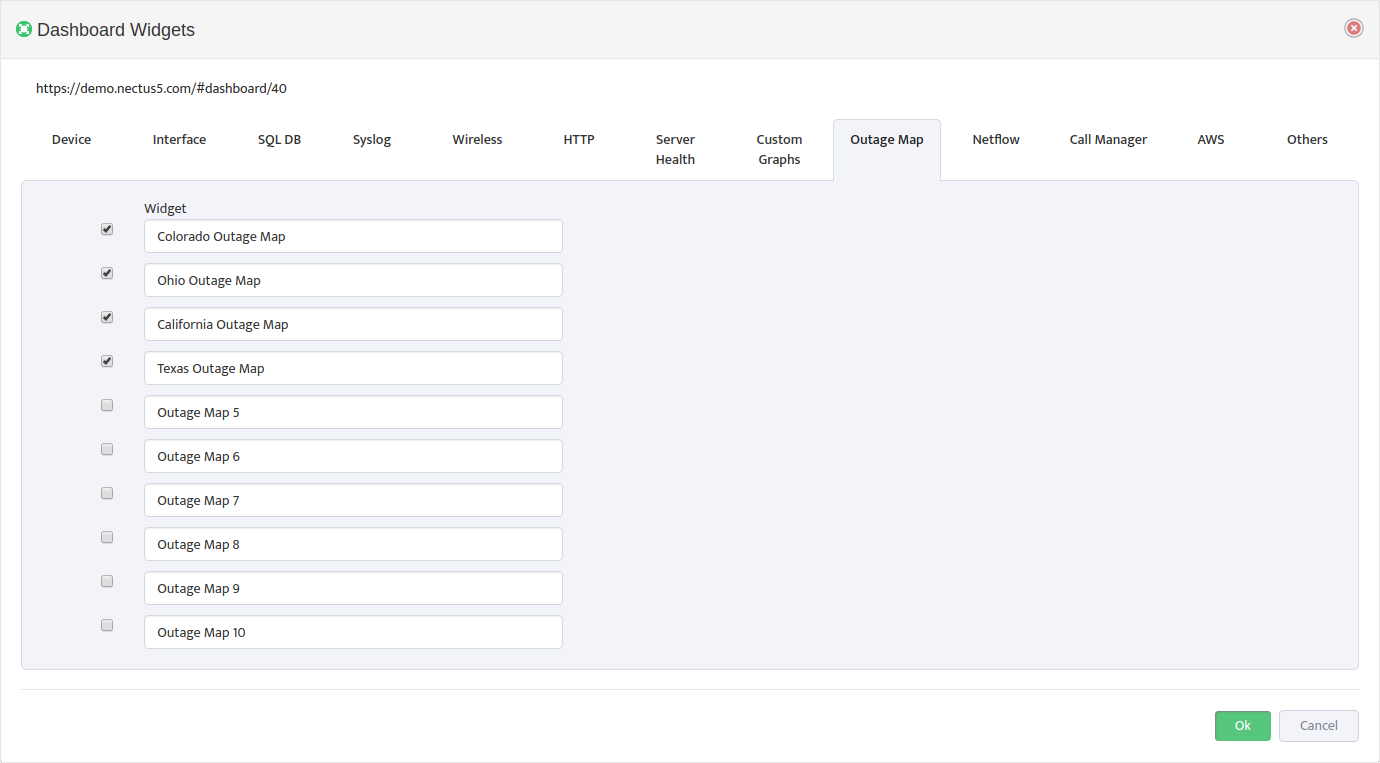Screen dimensions: 1380x763
Task: Click the demo.nectus5.com dashboard URL text
Action: (x=162, y=88)
